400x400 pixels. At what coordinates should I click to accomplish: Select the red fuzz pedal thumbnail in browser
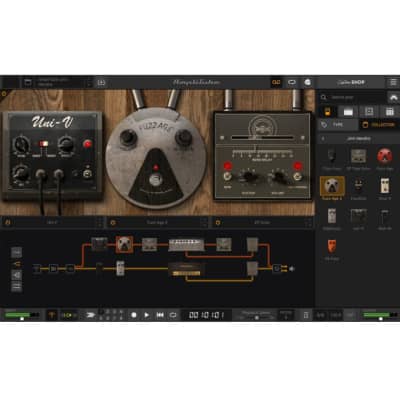click(x=384, y=156)
